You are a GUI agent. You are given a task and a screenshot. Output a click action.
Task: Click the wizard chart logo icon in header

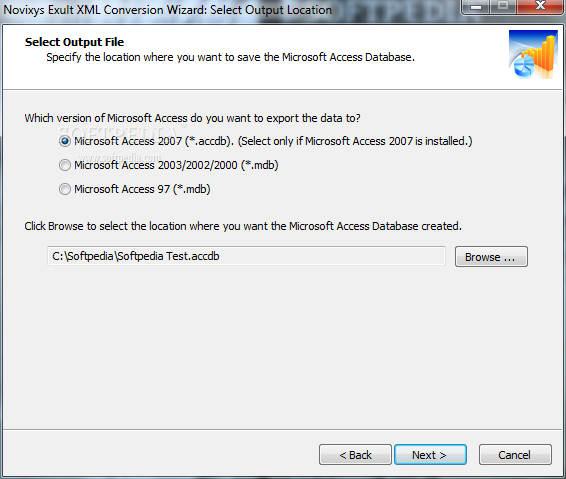pyautogui.click(x=533, y=55)
